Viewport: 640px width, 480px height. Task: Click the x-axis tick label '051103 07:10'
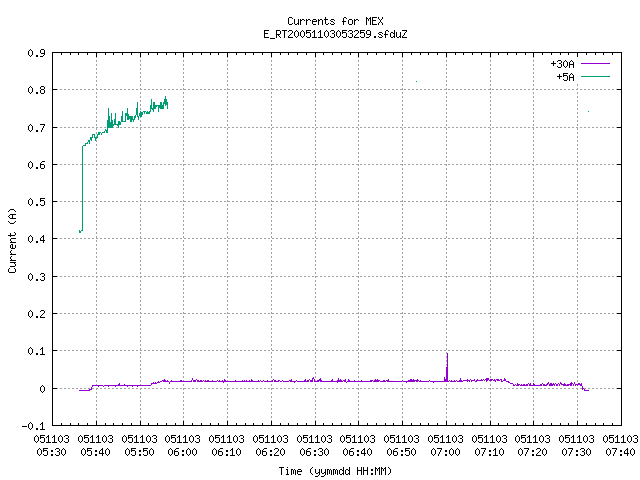pos(489,445)
